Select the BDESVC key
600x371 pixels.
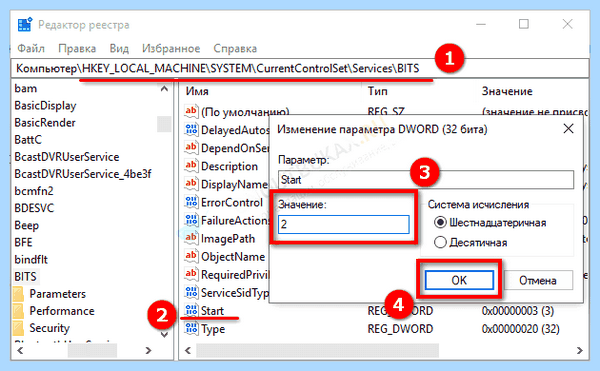(34, 208)
